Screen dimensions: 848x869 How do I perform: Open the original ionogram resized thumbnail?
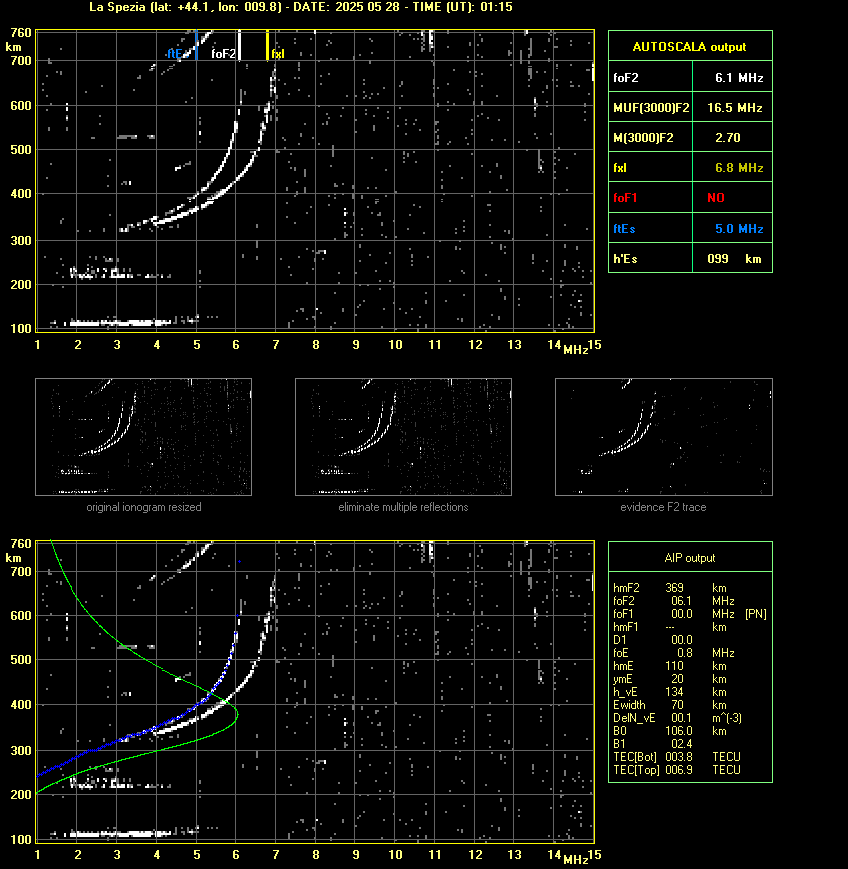point(144,437)
